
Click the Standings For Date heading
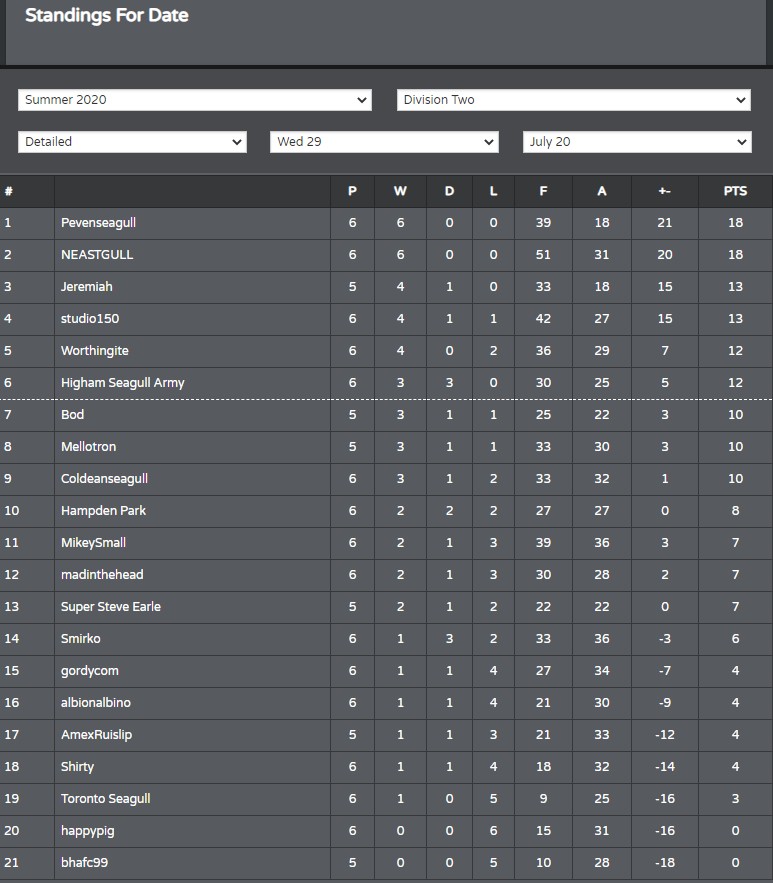click(107, 15)
